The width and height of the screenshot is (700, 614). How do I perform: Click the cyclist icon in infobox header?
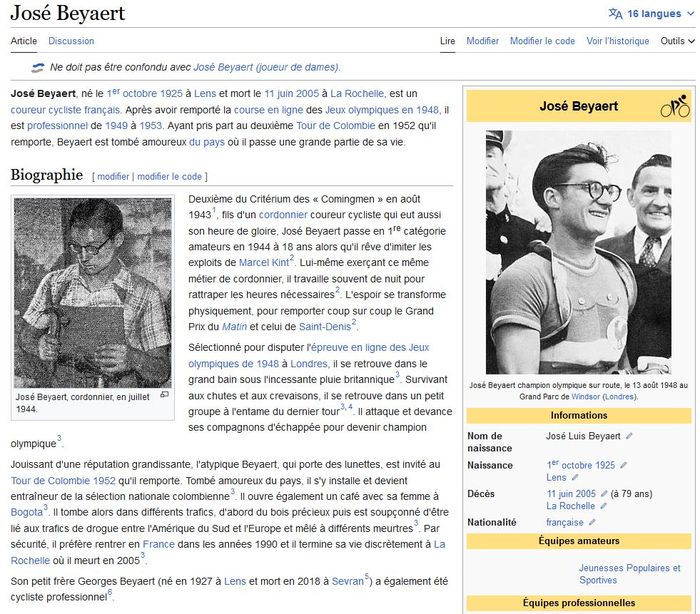(674, 107)
